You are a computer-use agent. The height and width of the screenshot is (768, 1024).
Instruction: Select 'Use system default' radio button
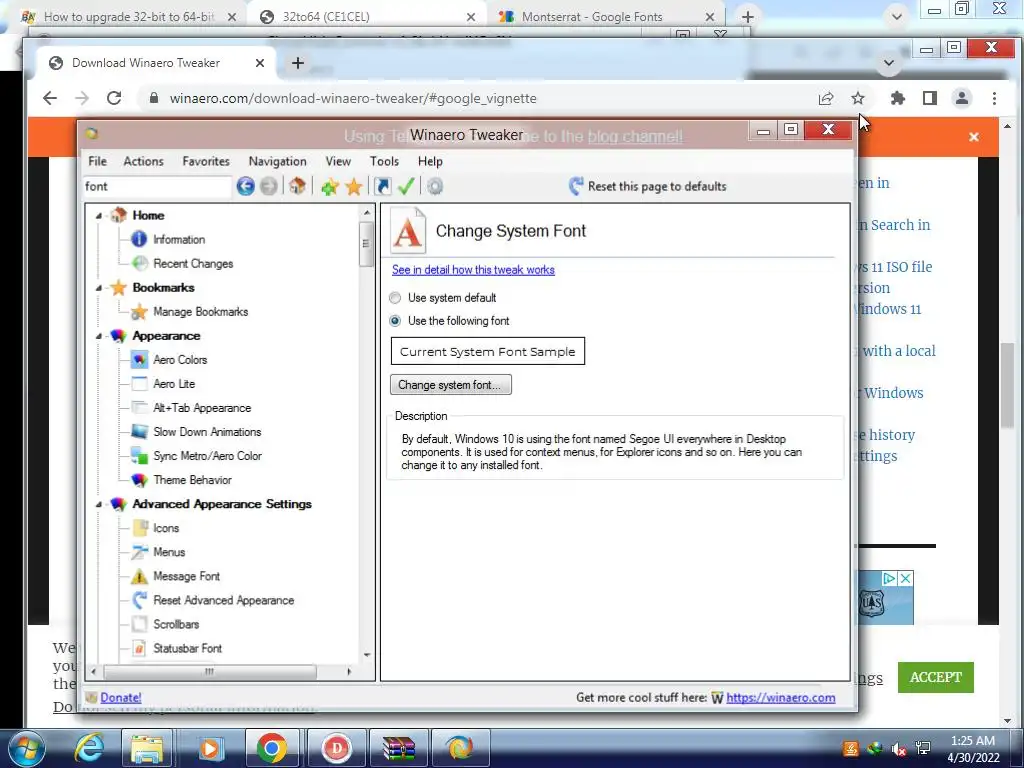395,298
